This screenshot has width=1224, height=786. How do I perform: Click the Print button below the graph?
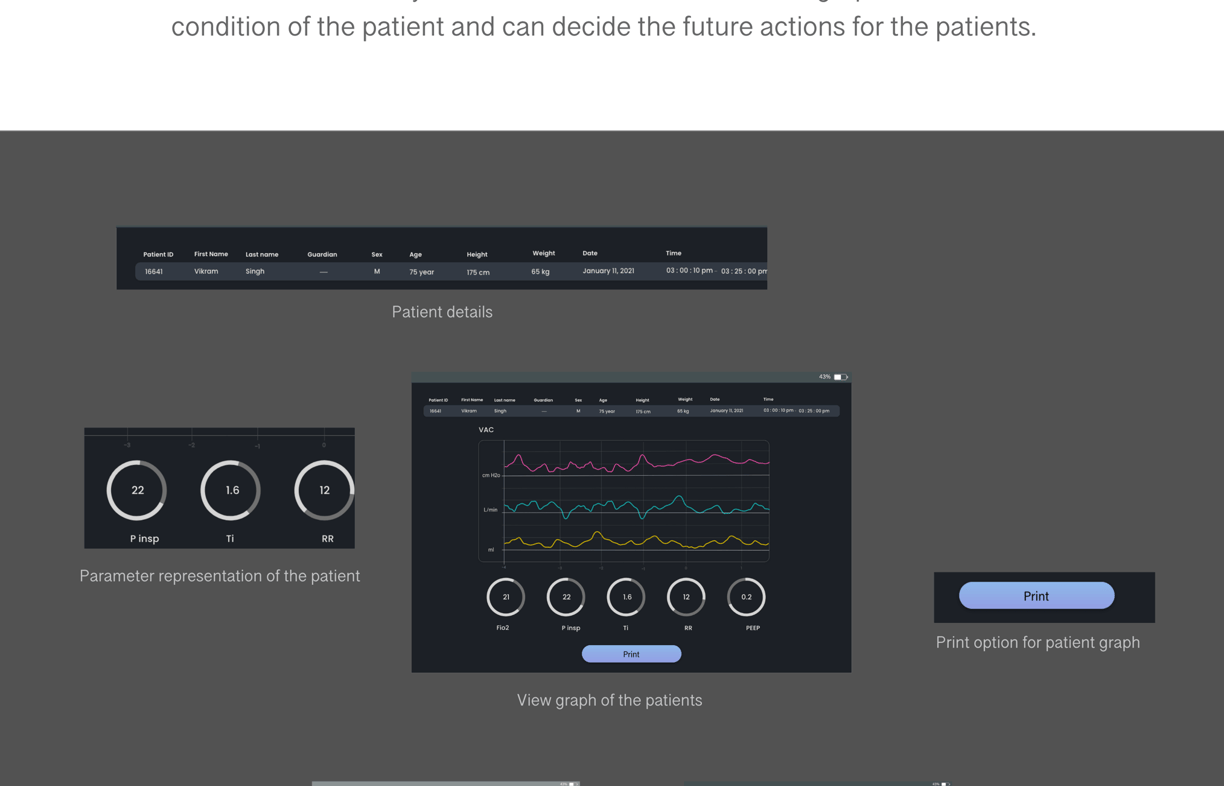[631, 654]
